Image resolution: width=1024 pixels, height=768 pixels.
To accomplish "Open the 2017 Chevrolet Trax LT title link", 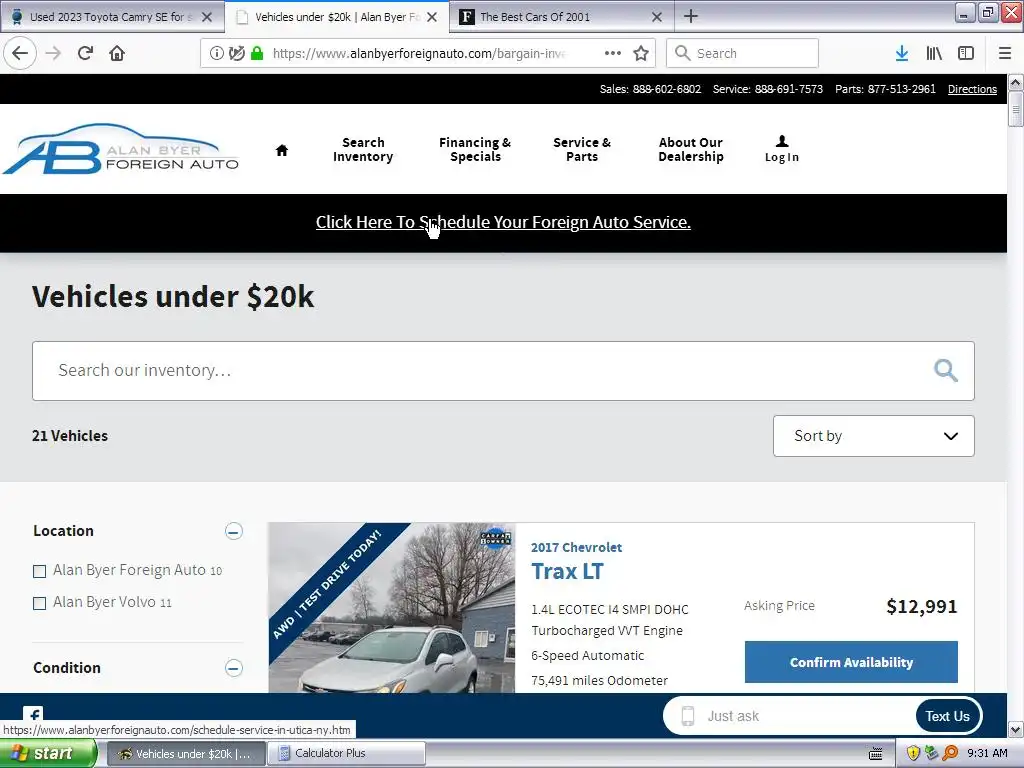I will click(x=568, y=571).
